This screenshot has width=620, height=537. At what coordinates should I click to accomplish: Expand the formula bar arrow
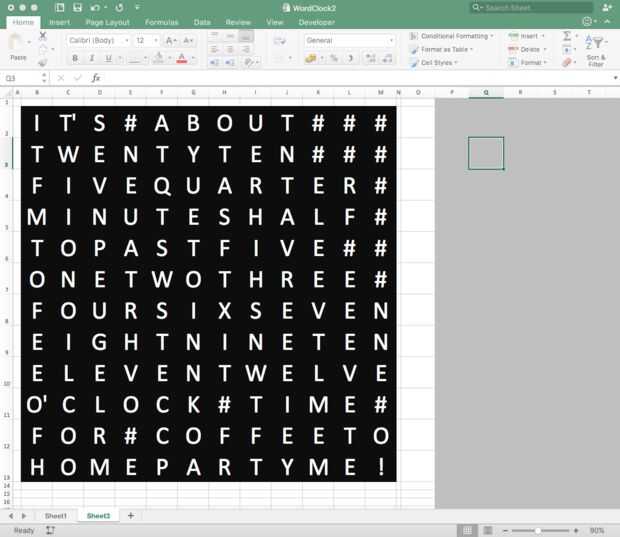tap(615, 78)
